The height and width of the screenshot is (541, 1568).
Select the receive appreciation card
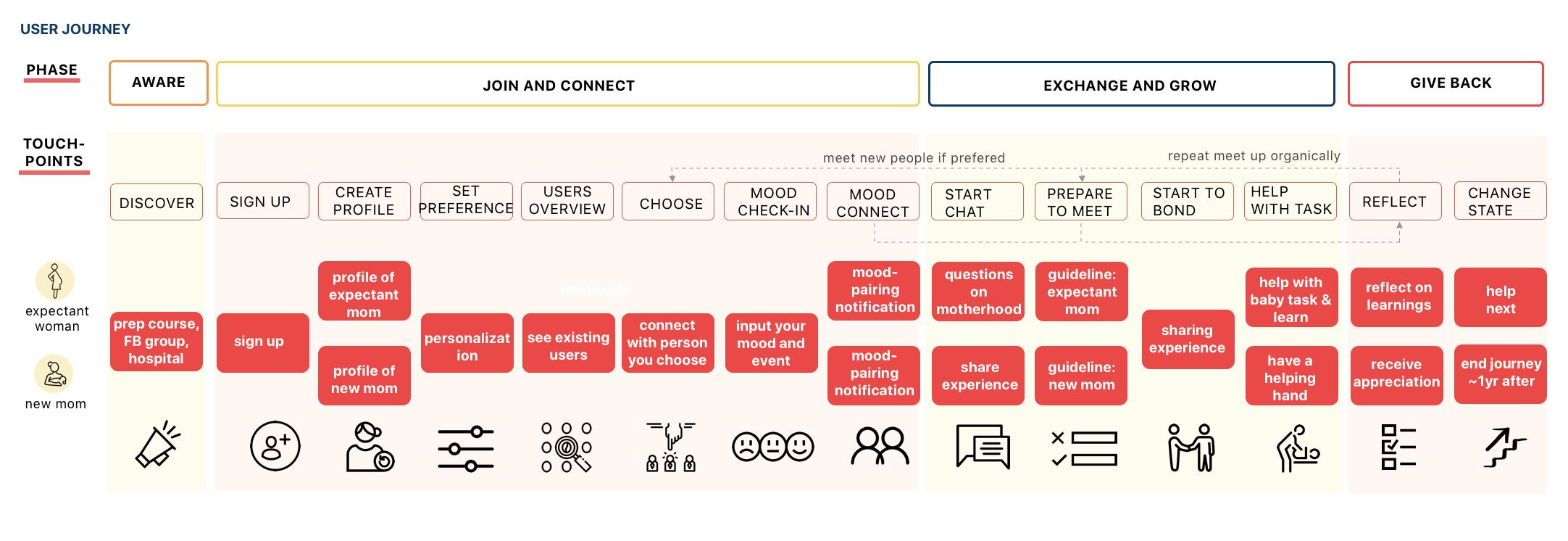click(1397, 375)
